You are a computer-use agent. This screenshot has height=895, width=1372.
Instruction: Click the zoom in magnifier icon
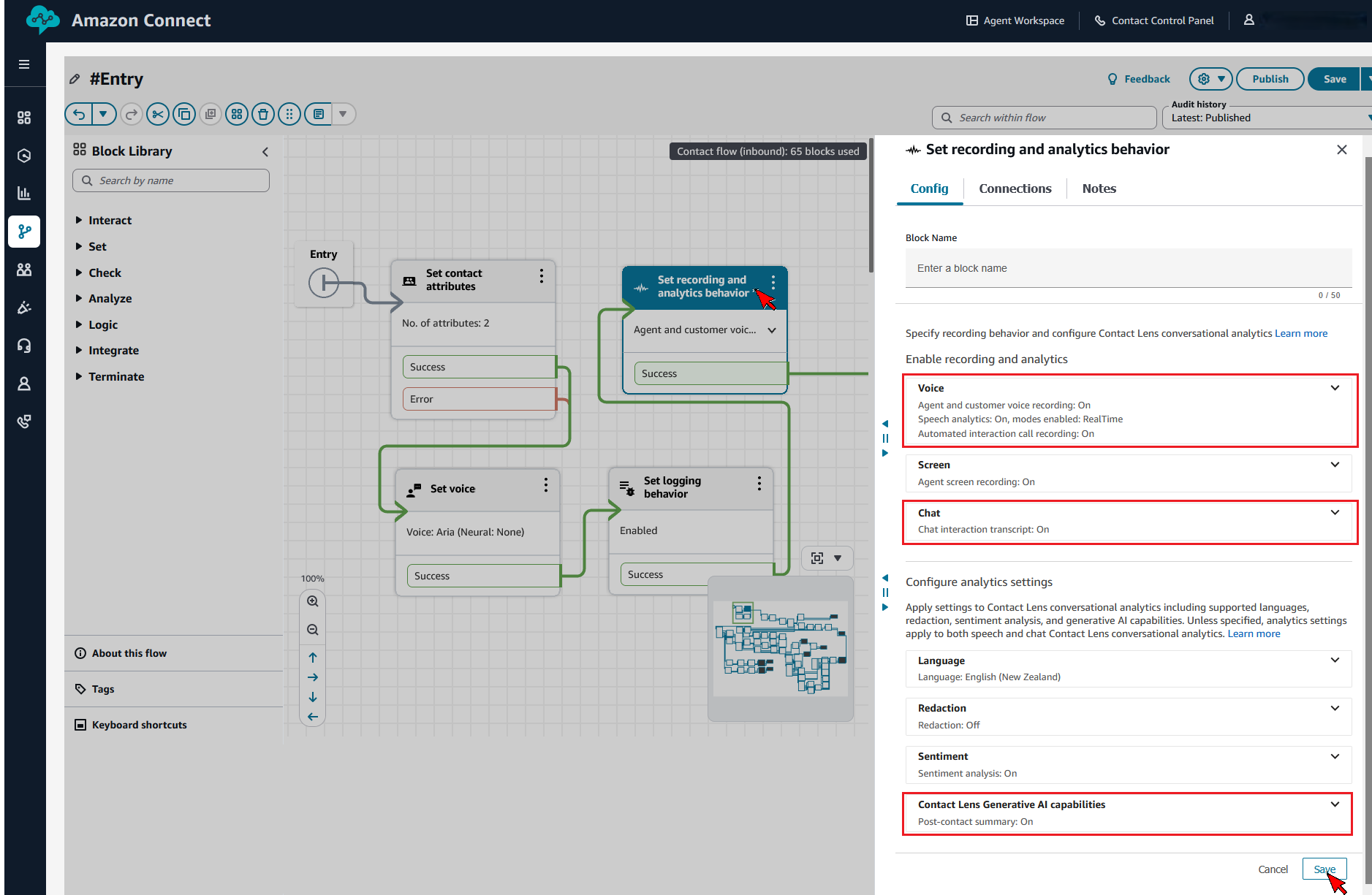point(313,601)
